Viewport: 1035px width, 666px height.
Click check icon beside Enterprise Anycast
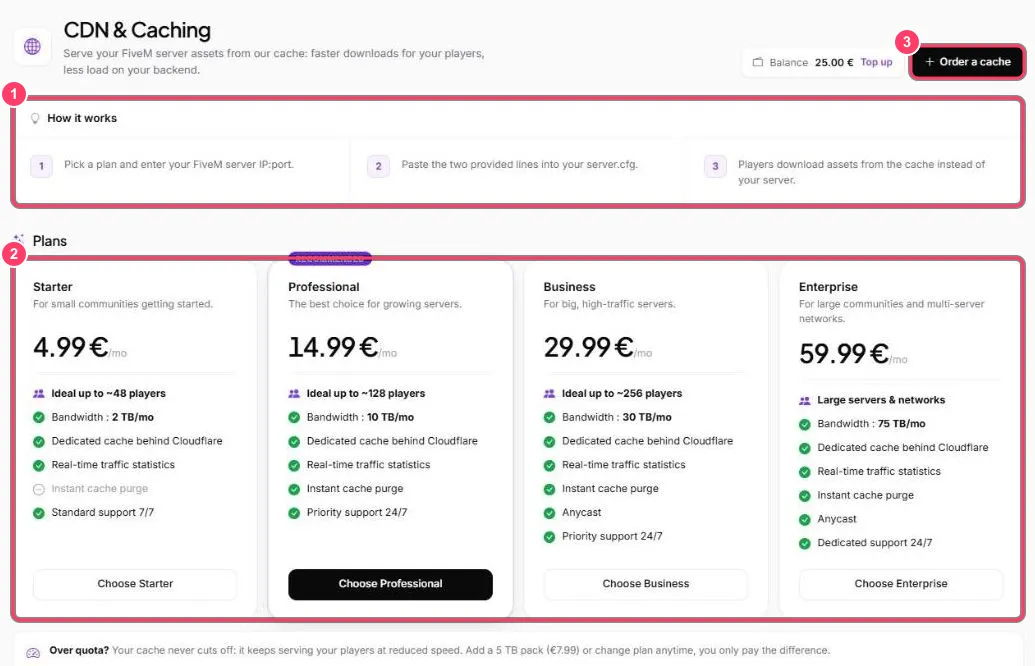[805, 519]
